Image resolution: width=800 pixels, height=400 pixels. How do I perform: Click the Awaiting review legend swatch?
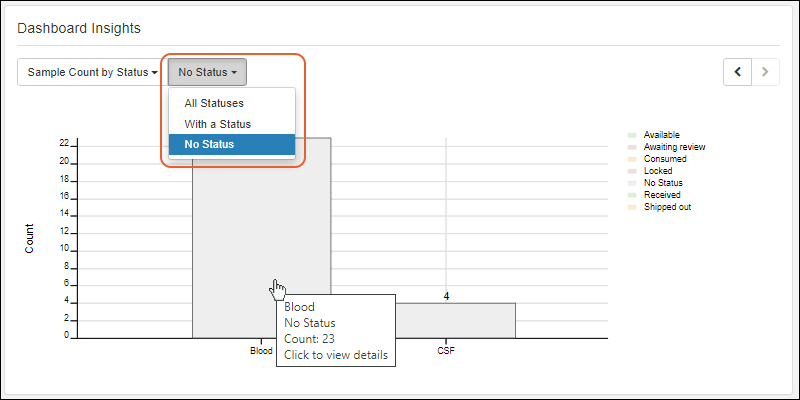click(x=632, y=147)
